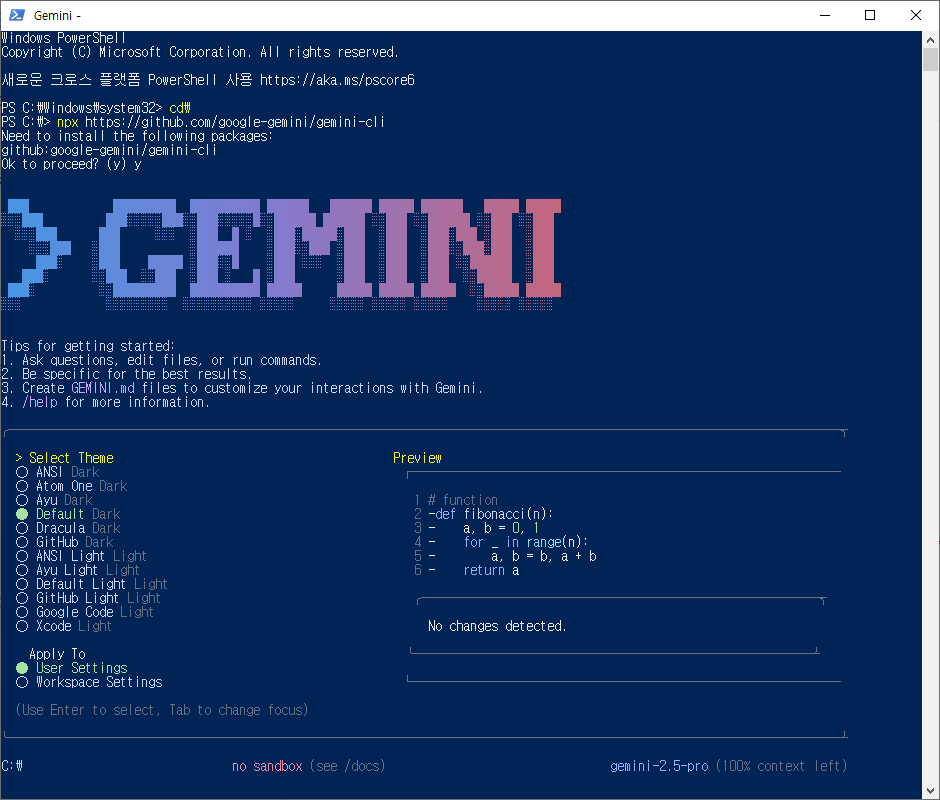Screen dimensions: 940x800
Task: Select the Dracula Dark theme radio
Action: (22, 528)
